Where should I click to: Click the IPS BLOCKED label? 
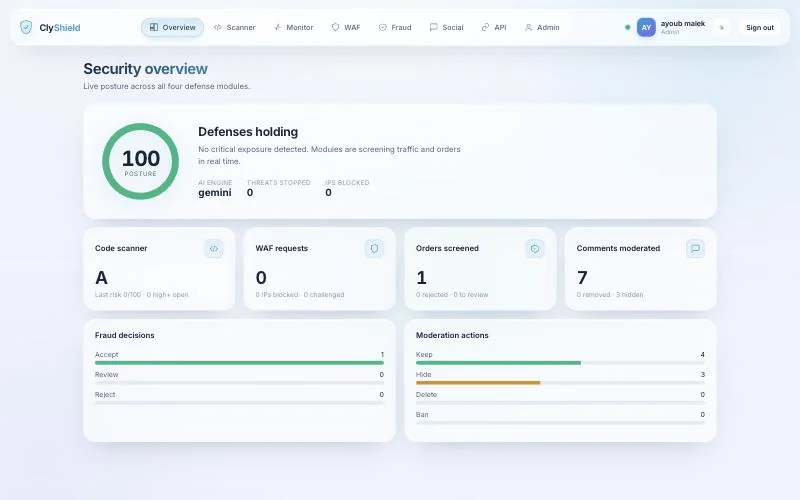347,182
